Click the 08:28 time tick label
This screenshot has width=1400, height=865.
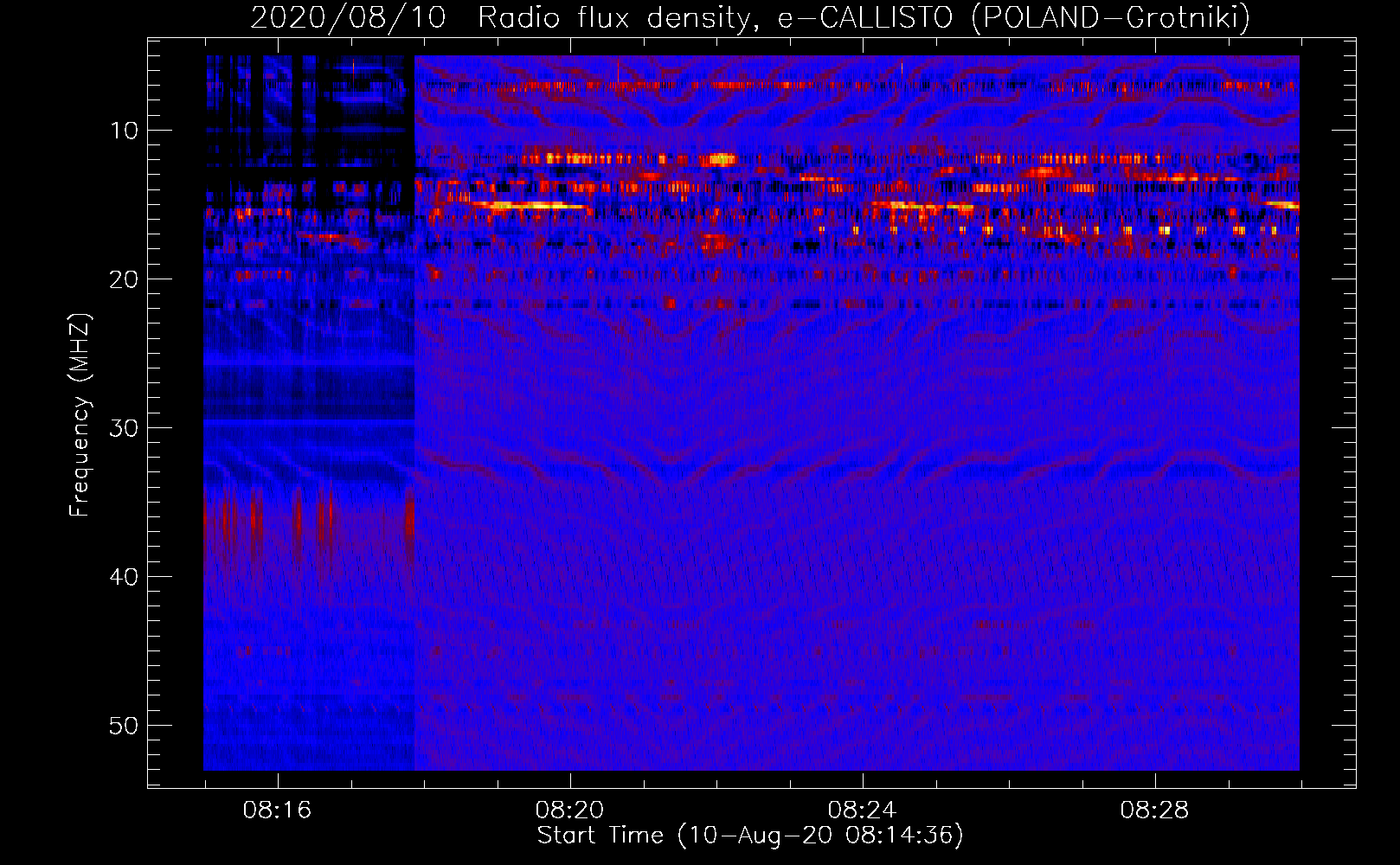(1154, 811)
